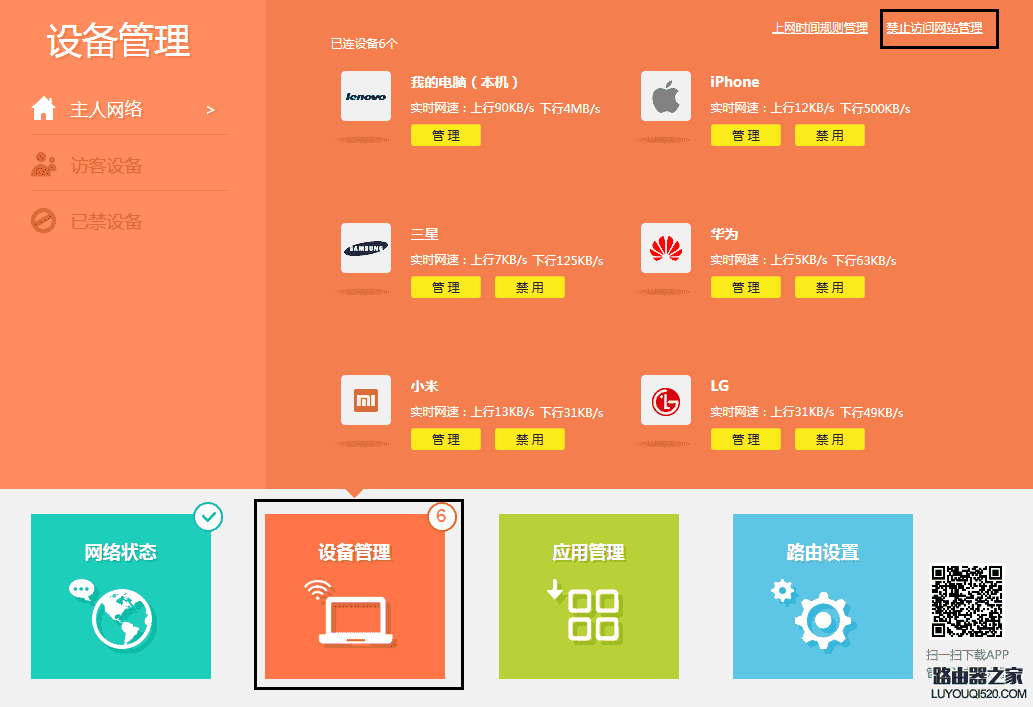The image size is (1033, 707).
Task: Click the QR code for APP download
Action: (966, 601)
